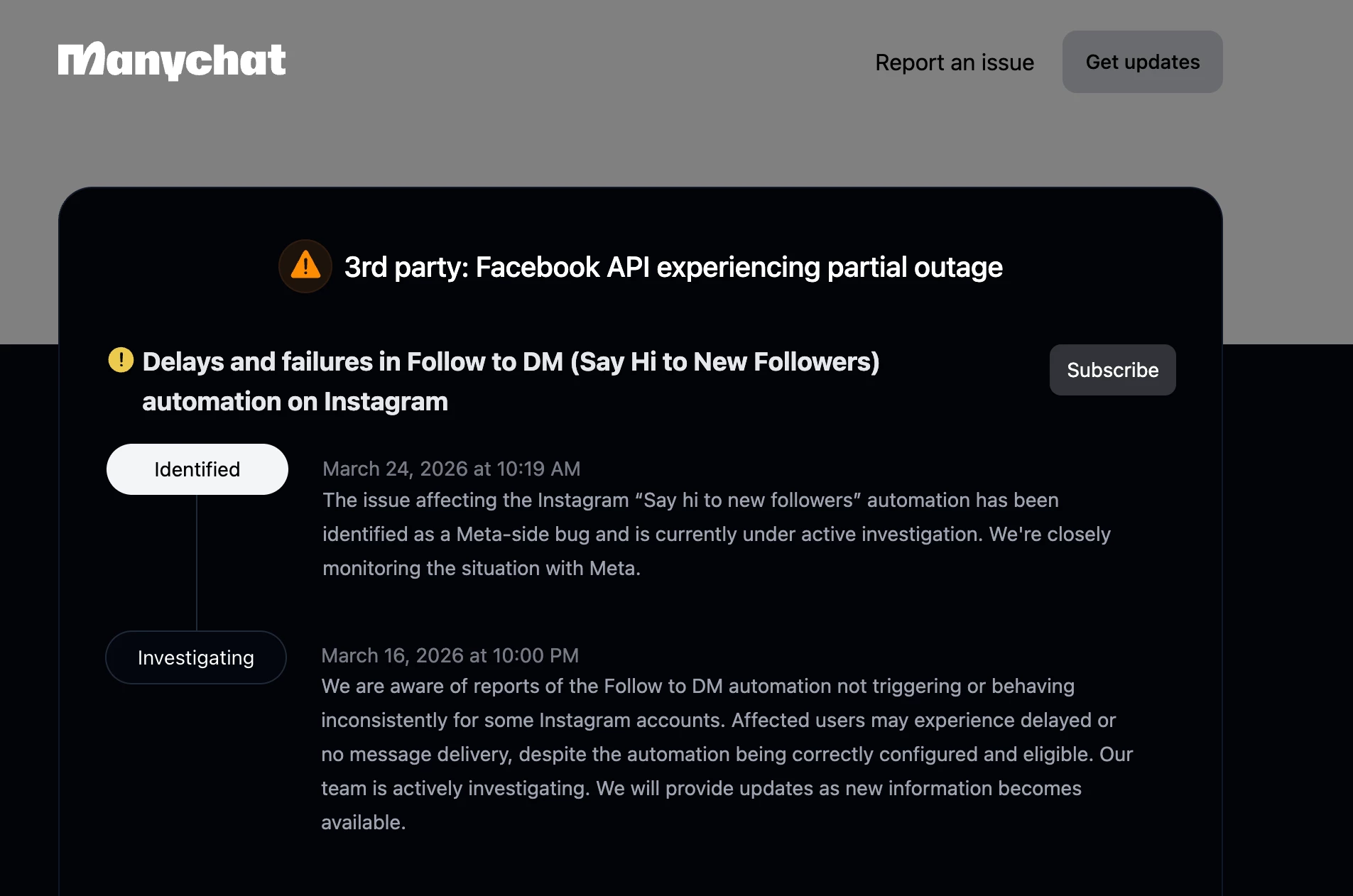Click the "automation on Instagram" title line

click(295, 402)
